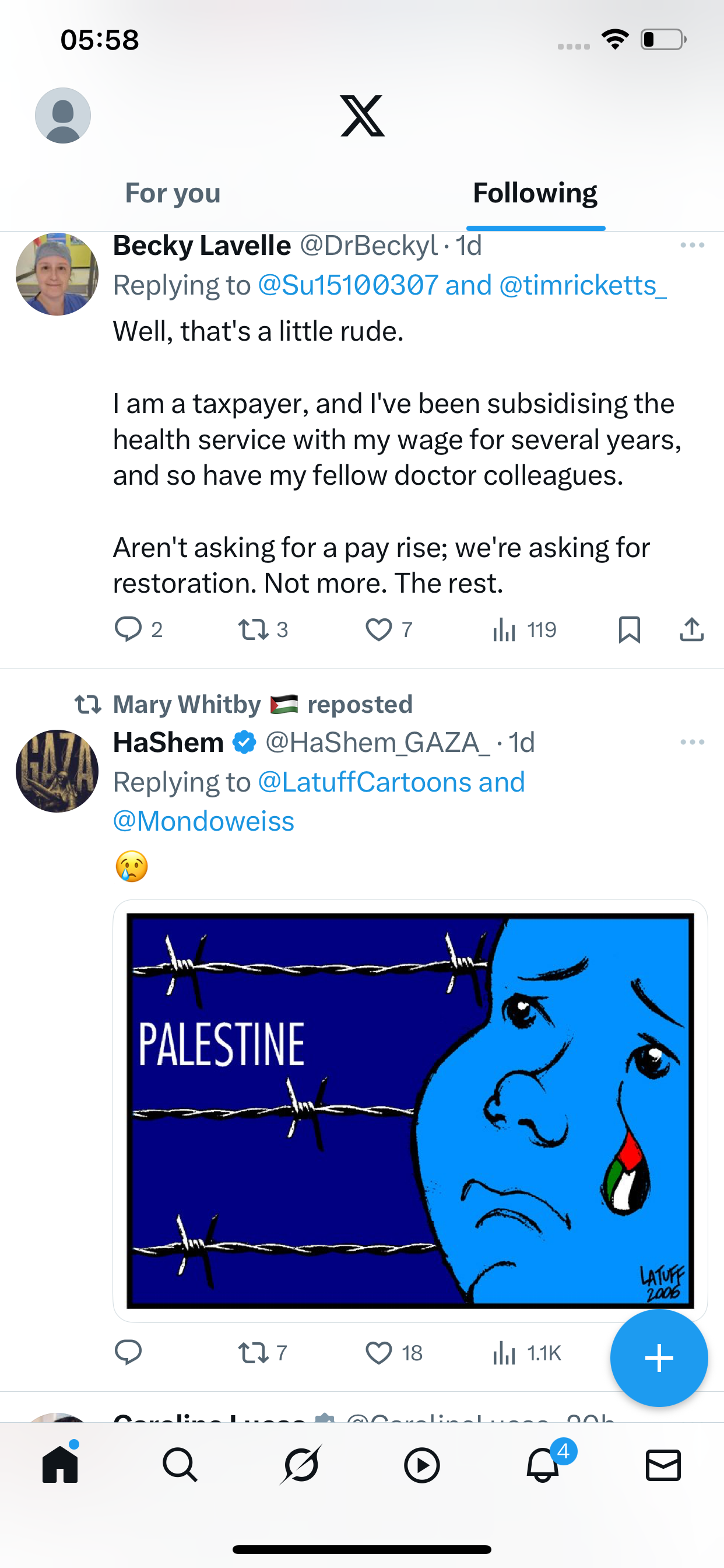The width and height of the screenshot is (724, 1568).
Task: Open the Messages envelope icon
Action: coord(663,1465)
